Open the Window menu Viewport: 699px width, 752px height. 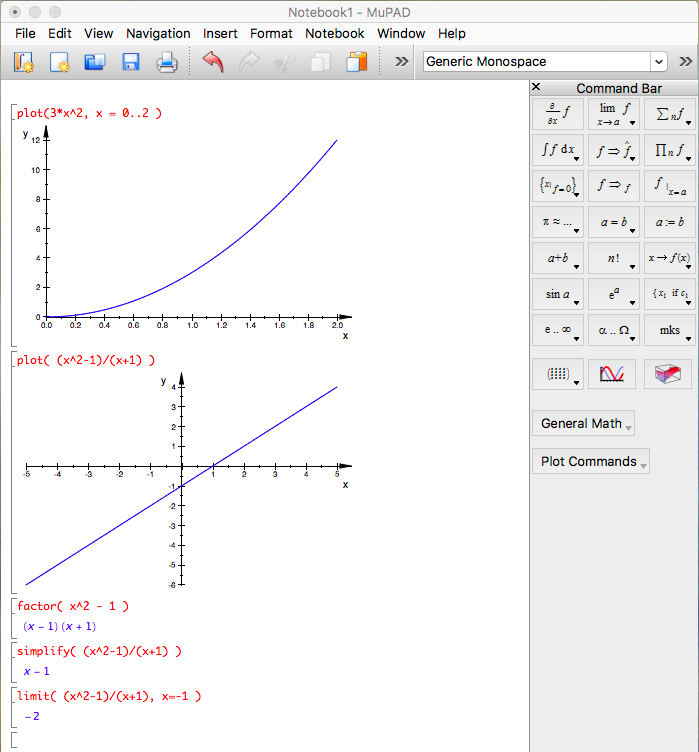click(401, 34)
